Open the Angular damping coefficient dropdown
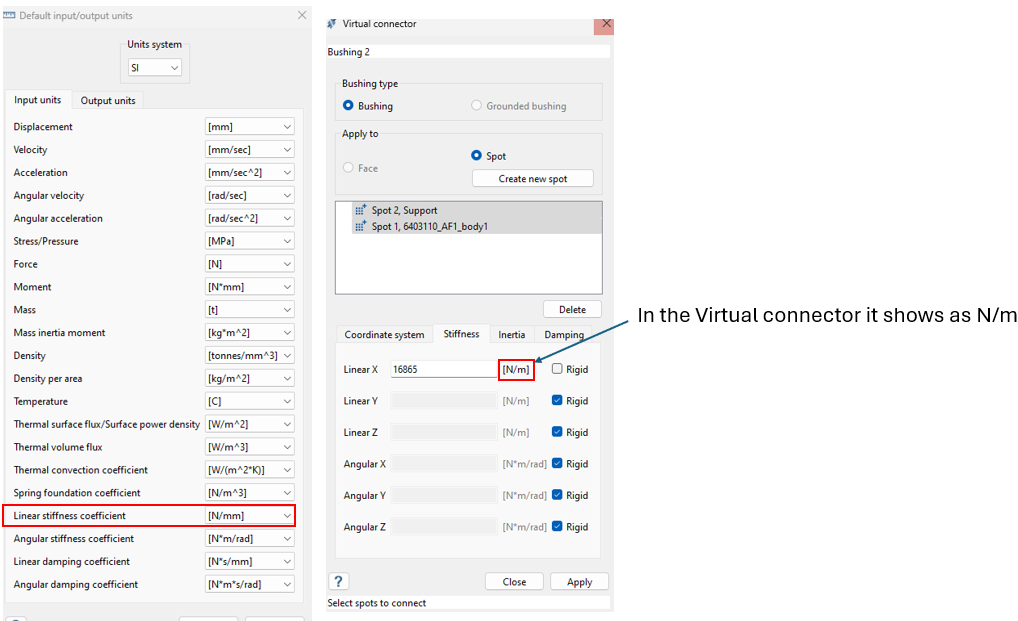This screenshot has width=1018, height=621. click(x=250, y=584)
